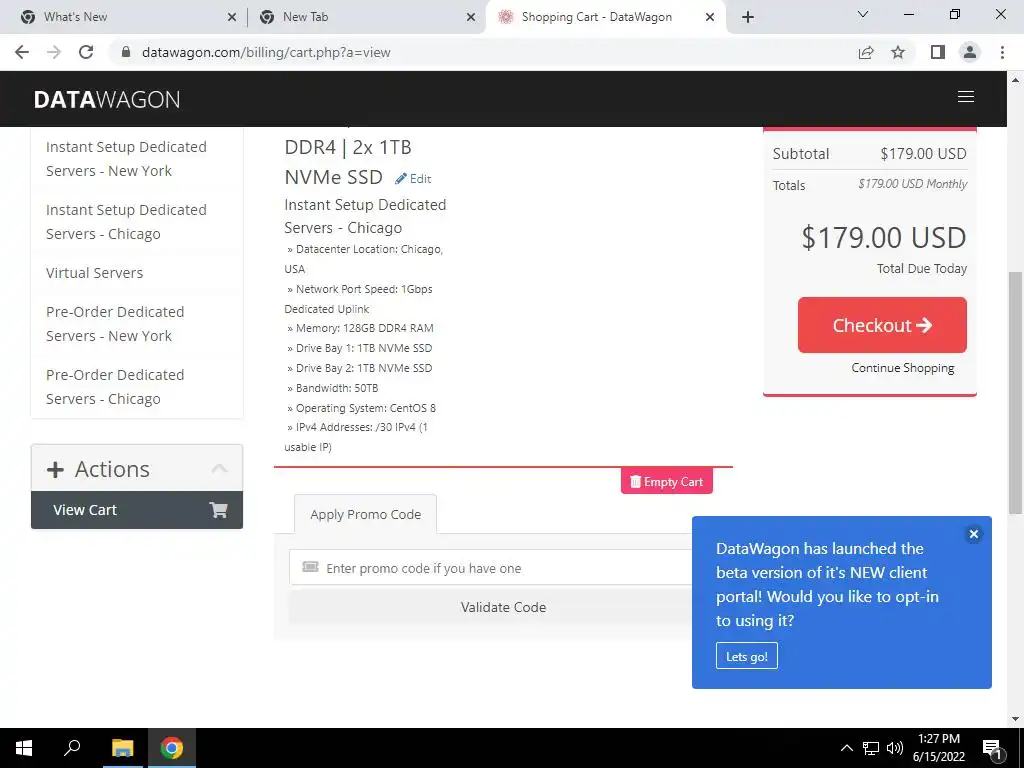Open Instant Setup Dedicated Servers - Chicago category

tap(126, 222)
